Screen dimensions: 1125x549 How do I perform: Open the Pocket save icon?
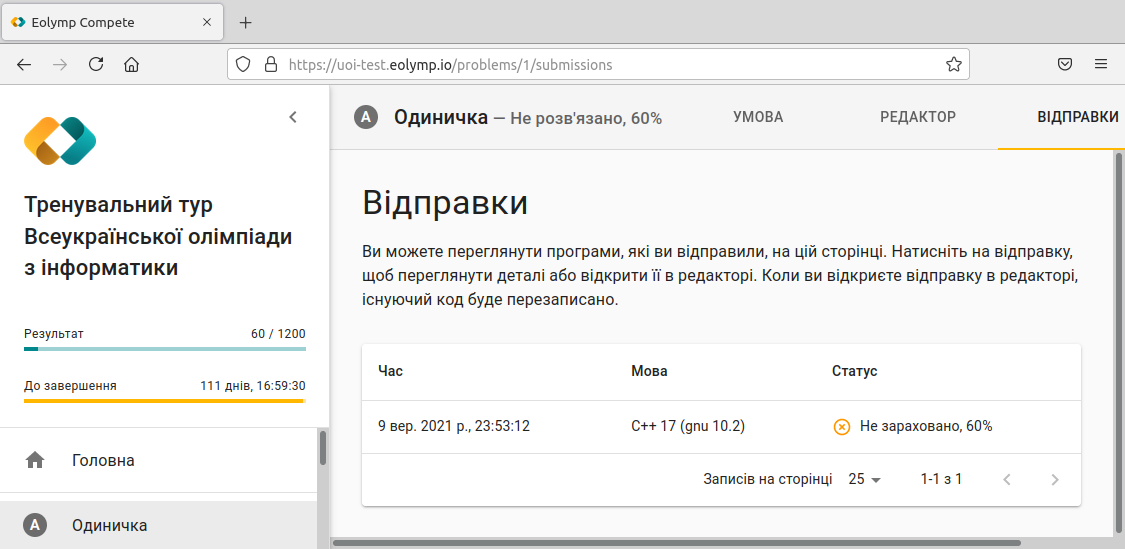pos(1065,65)
